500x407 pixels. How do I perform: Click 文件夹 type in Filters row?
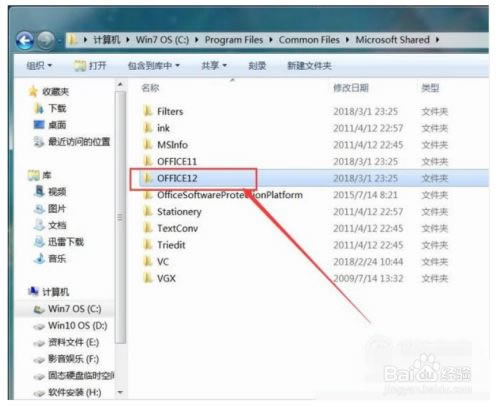pyautogui.click(x=434, y=111)
